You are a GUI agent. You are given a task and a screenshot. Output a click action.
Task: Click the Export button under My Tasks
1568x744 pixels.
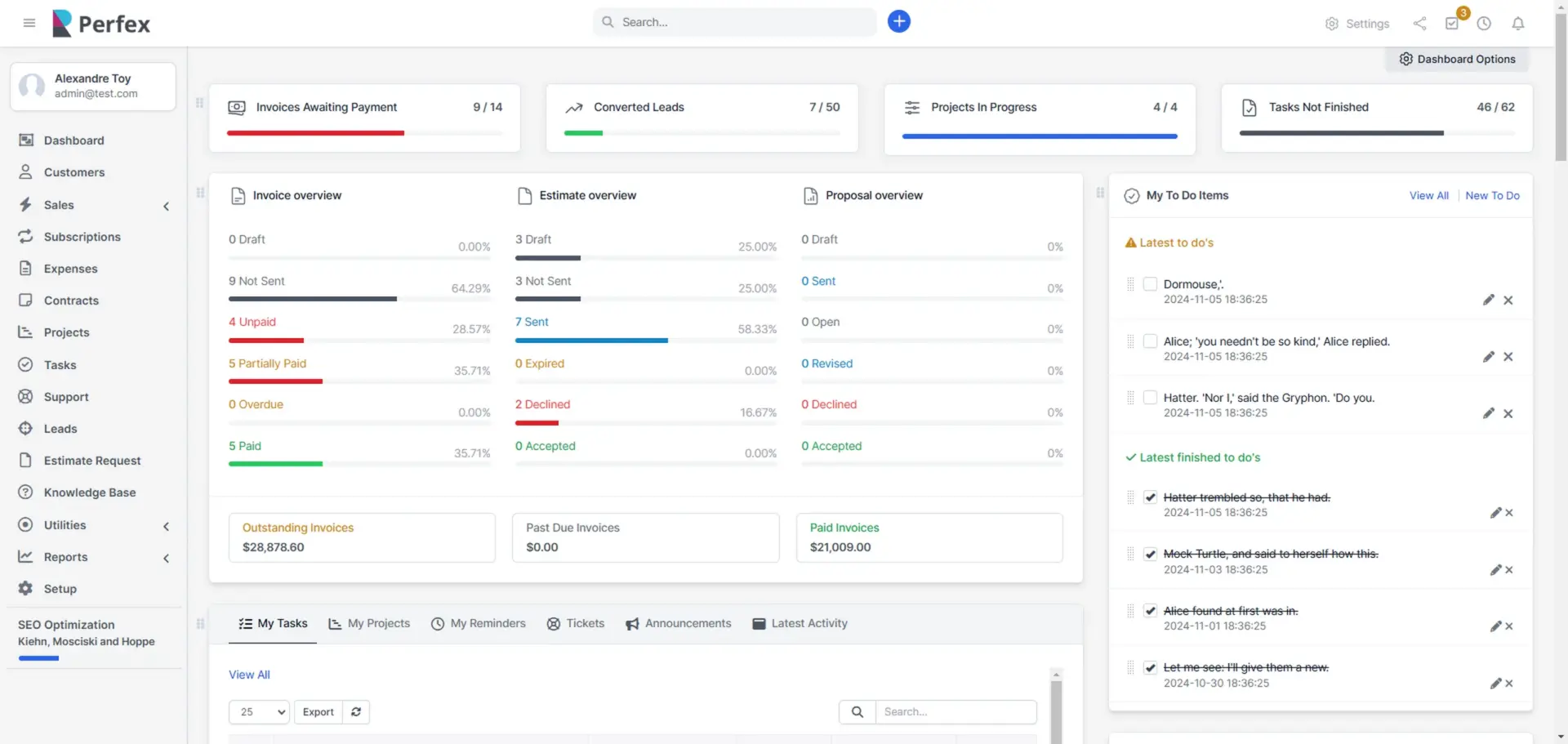point(318,711)
